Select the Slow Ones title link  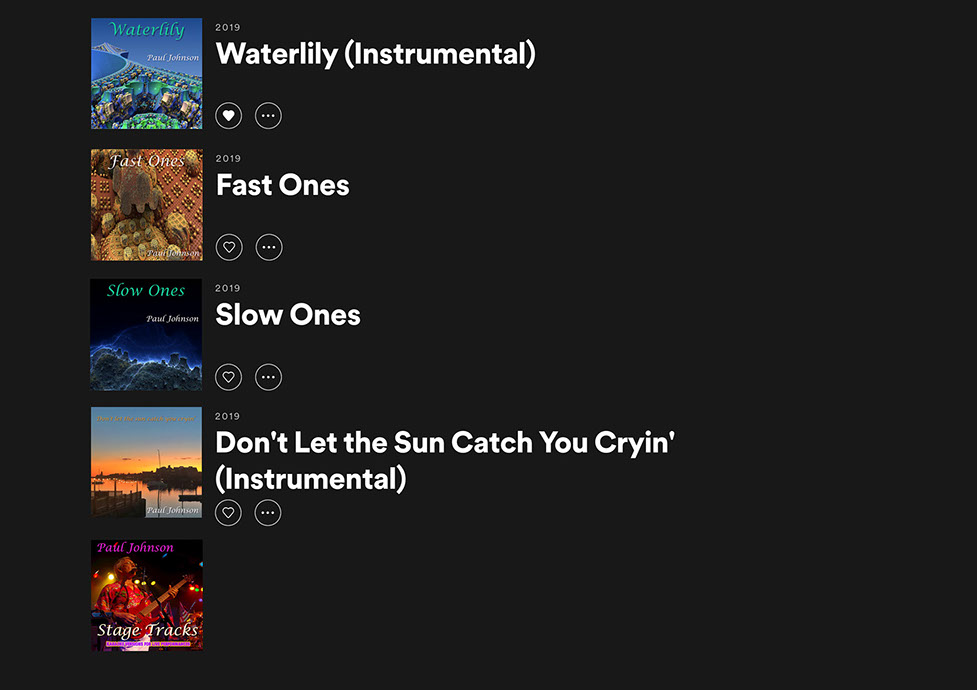coord(288,315)
